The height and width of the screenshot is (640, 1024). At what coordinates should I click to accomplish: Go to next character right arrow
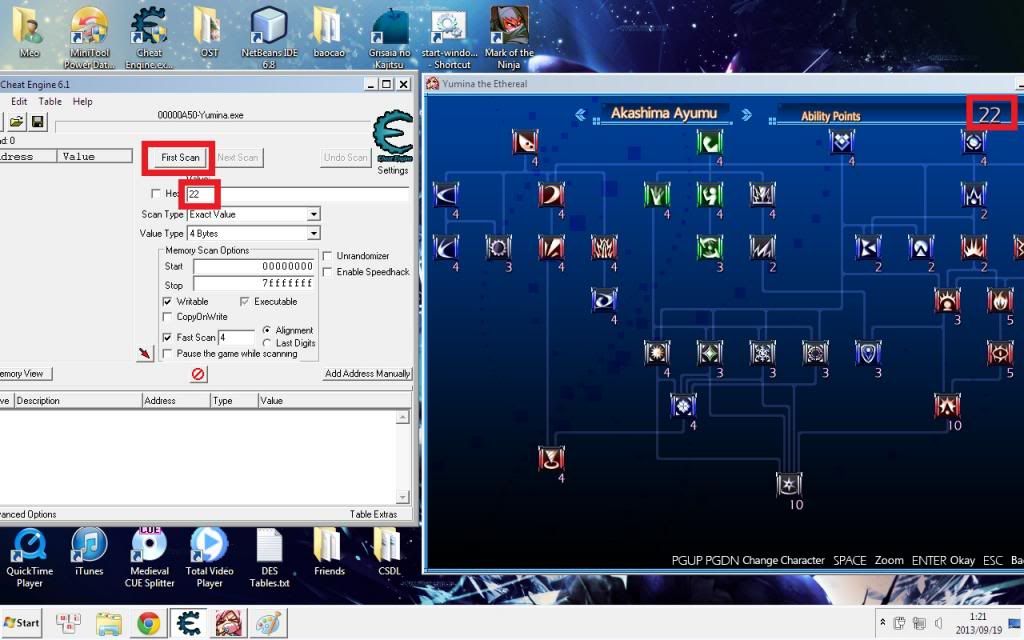(746, 115)
